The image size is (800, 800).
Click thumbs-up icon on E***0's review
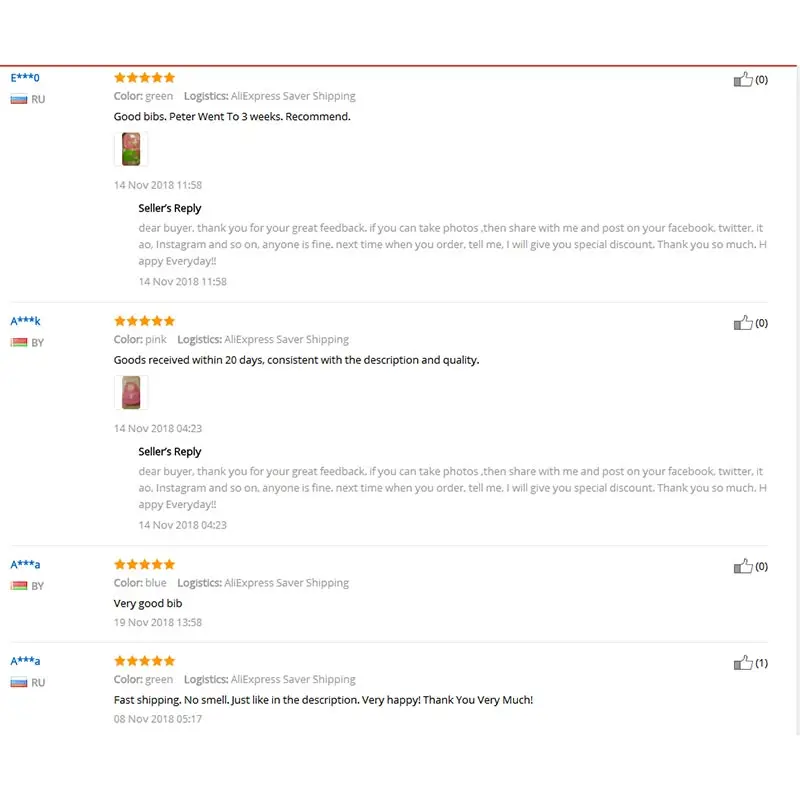click(x=743, y=79)
